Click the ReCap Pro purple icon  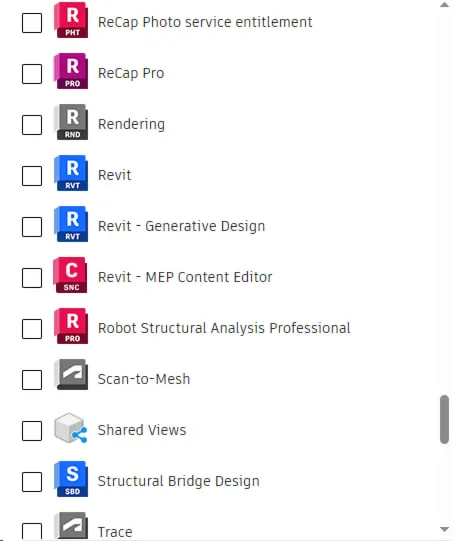pyautogui.click(x=71, y=71)
